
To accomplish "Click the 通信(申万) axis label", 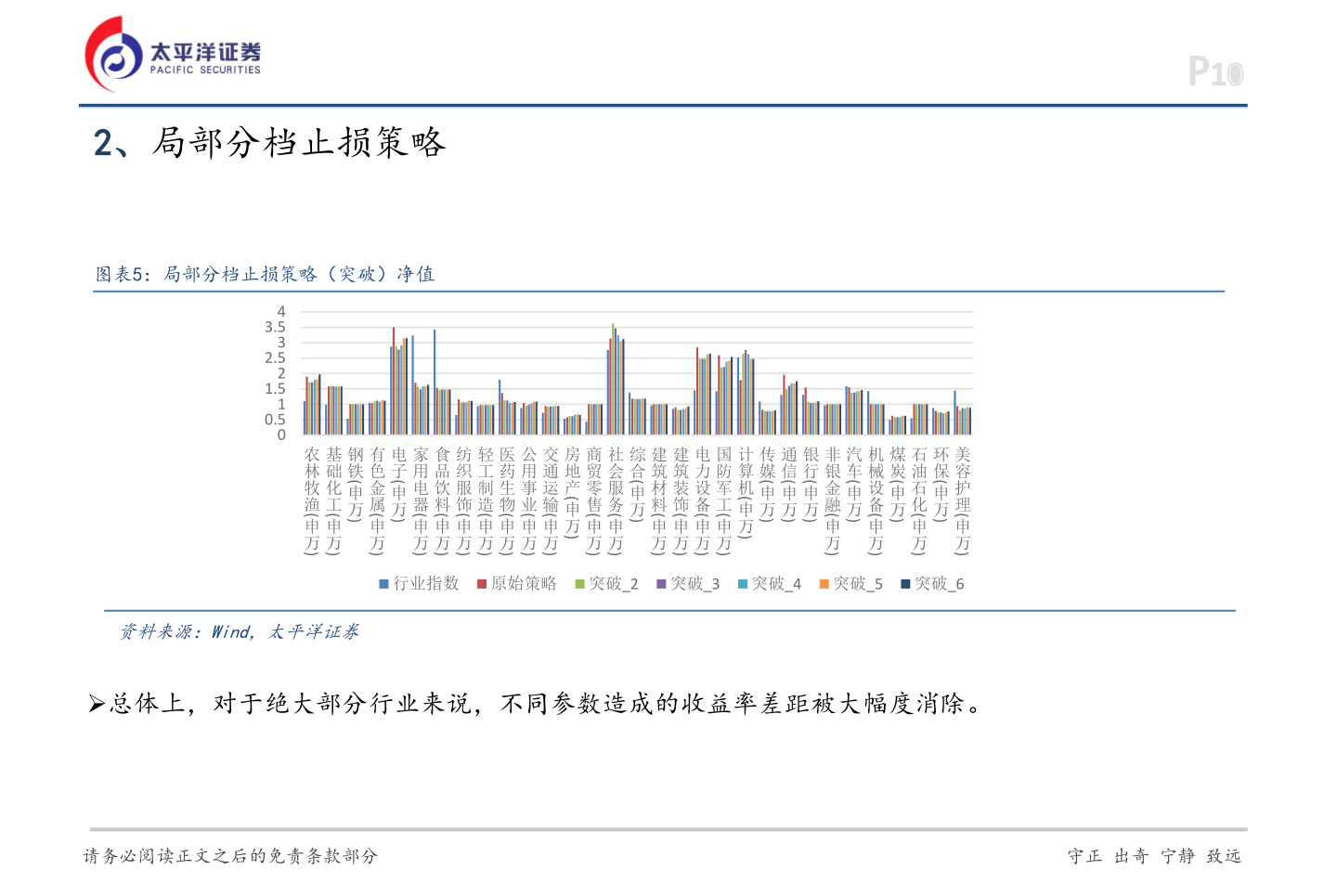I will (x=789, y=483).
